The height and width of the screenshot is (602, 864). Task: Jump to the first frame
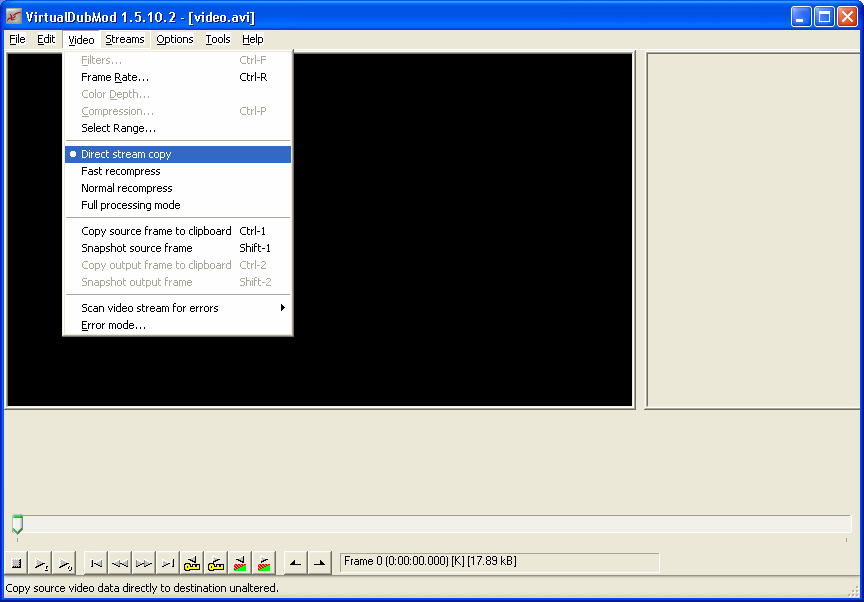click(x=96, y=563)
